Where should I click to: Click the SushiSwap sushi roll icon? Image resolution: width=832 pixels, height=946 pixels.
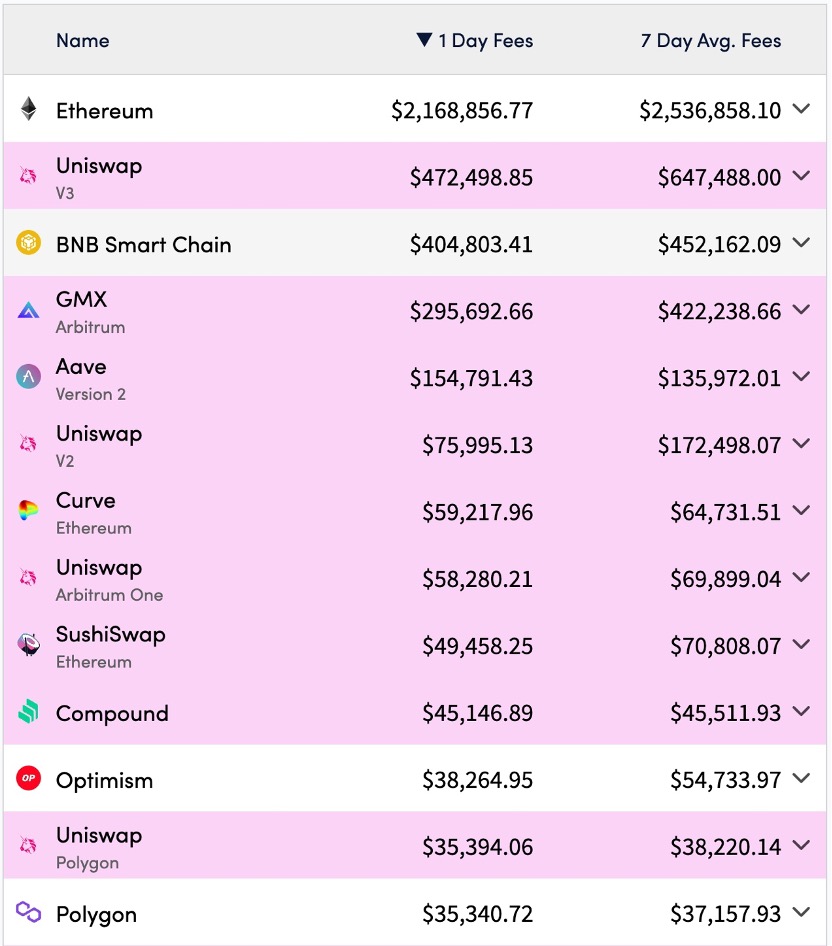pos(28,646)
